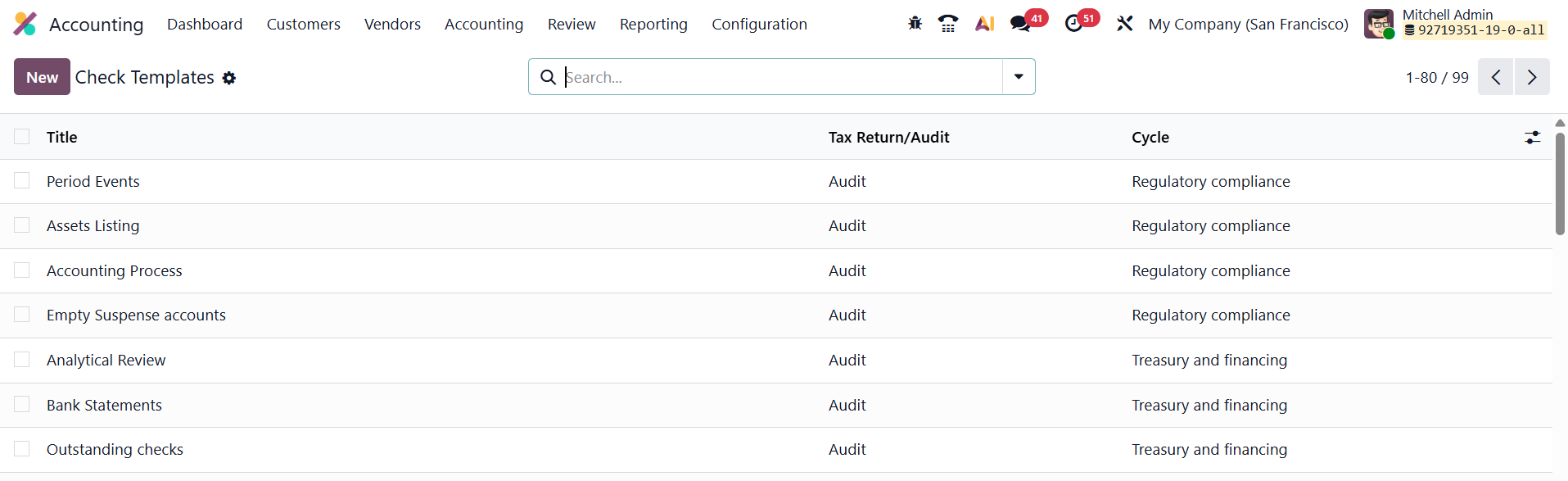The image size is (1568, 481).
Task: Open chat messages with 41 notifications
Action: [x=1021, y=24]
